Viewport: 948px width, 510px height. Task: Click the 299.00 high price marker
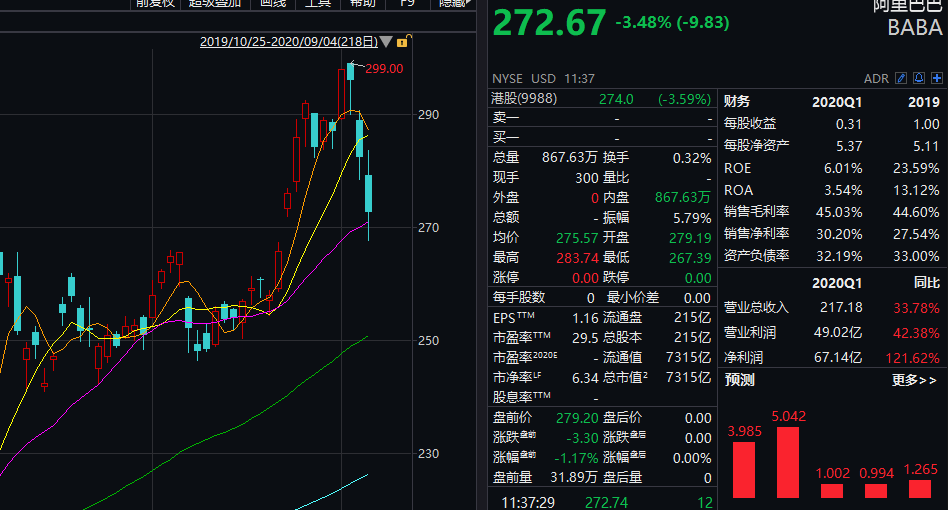pos(384,69)
